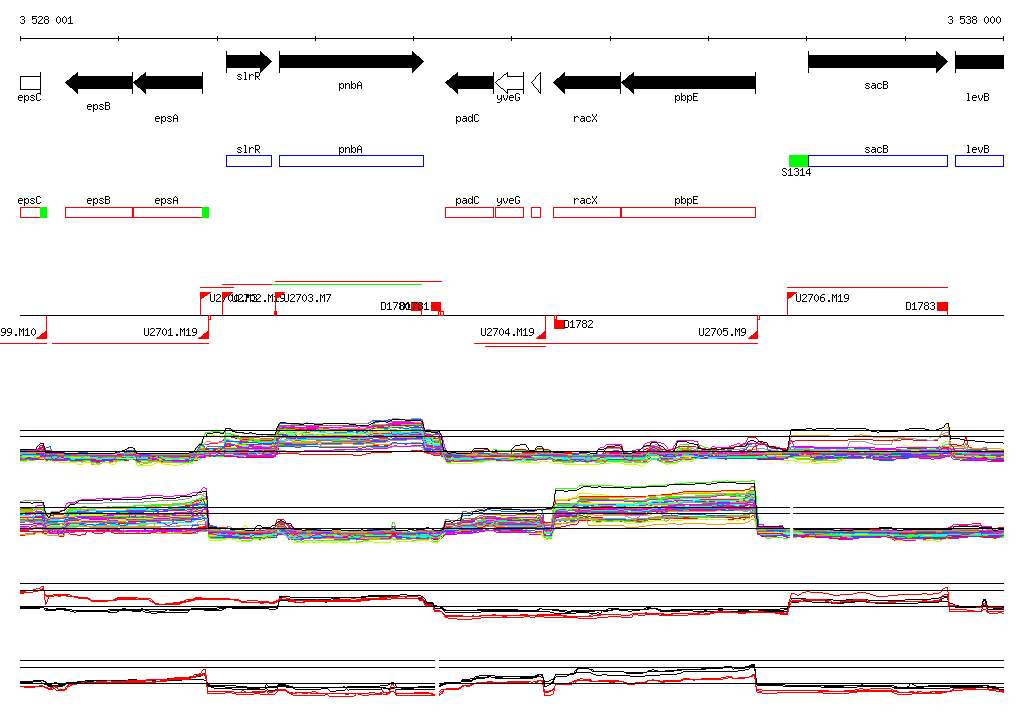Select the black racX gene arrow

coord(586,83)
